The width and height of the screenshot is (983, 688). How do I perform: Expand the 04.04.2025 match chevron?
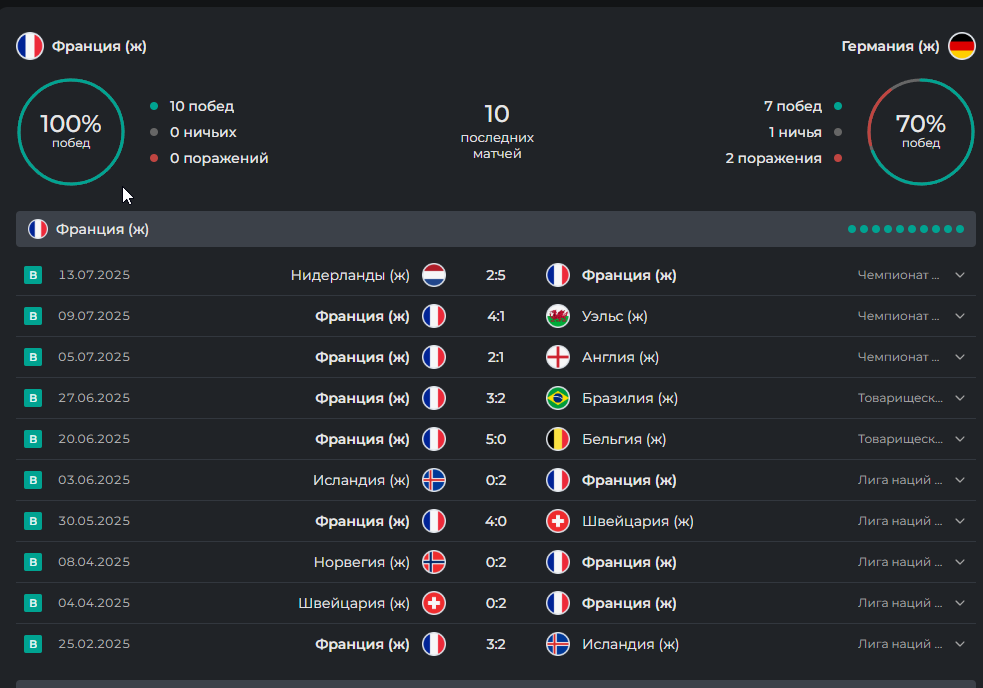pyautogui.click(x=960, y=603)
